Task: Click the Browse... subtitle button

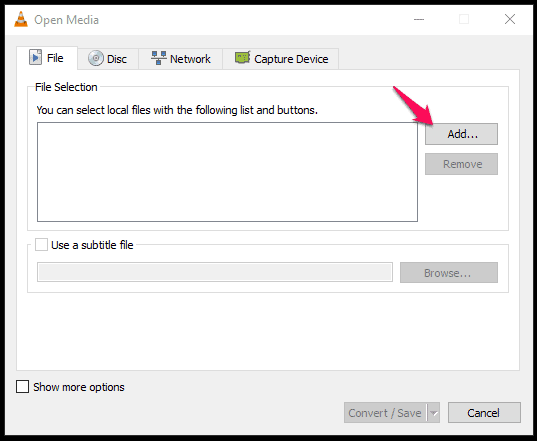Action: (x=449, y=273)
